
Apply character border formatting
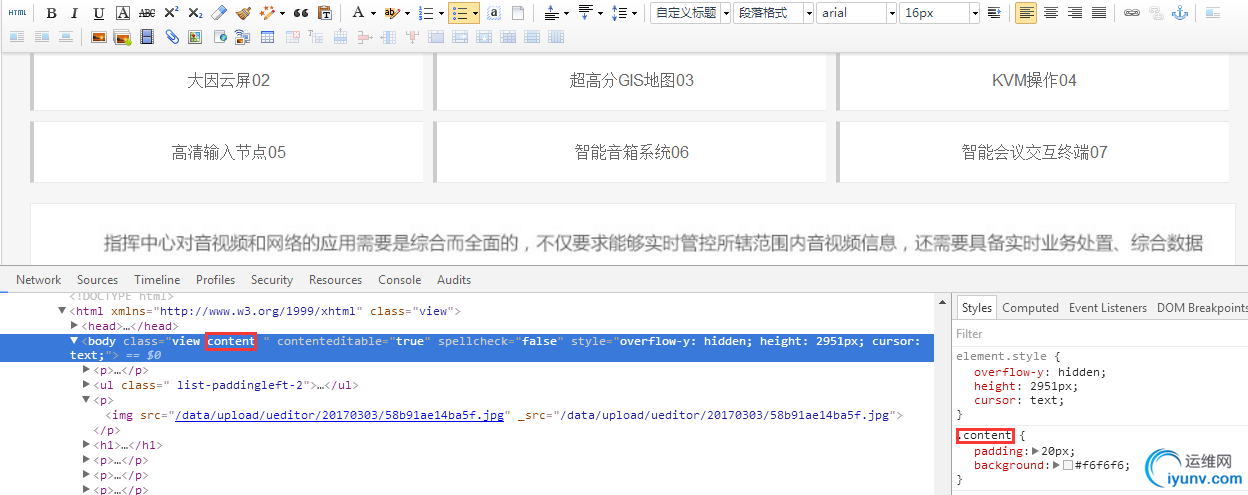pos(122,13)
